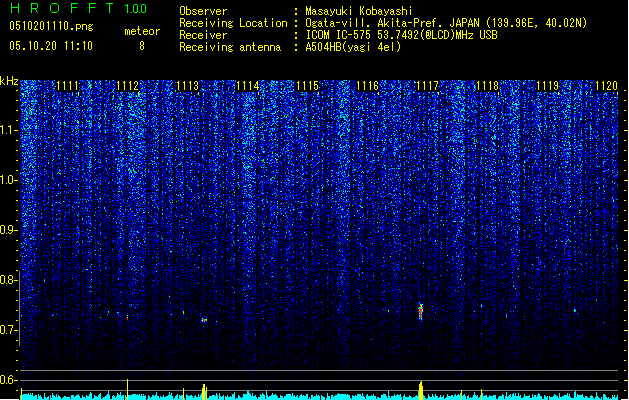Click the 1116 time marker
This screenshot has height=400, width=629.
click(367, 86)
